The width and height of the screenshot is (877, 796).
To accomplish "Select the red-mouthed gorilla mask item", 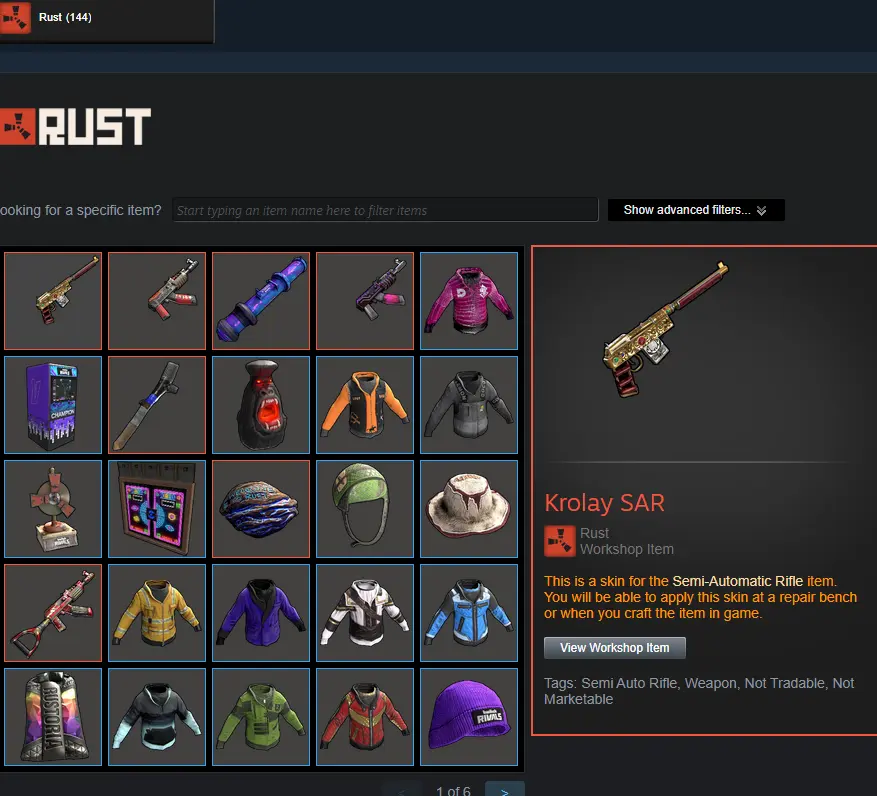I will 261,405.
